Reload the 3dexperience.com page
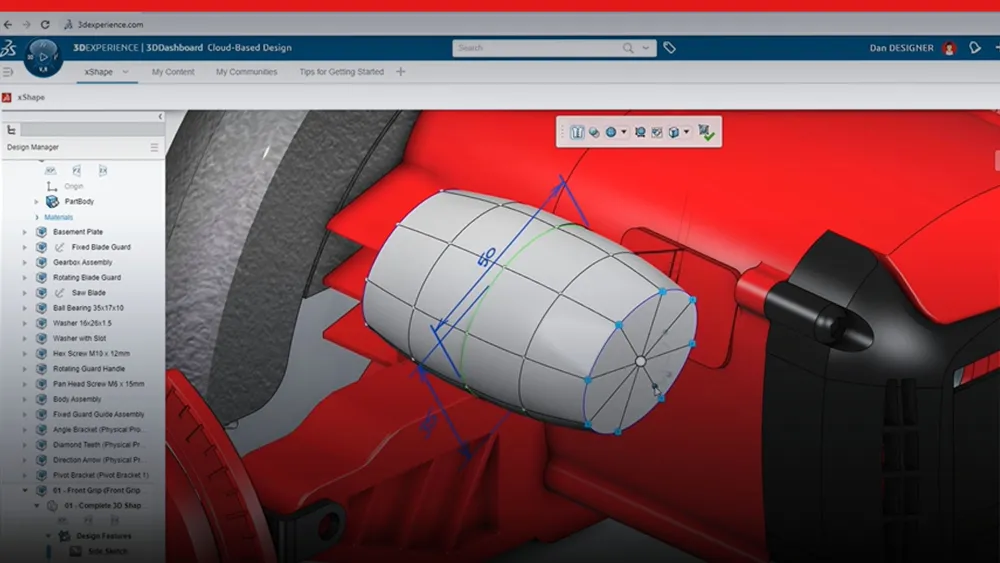The image size is (1000, 563). [x=45, y=24]
